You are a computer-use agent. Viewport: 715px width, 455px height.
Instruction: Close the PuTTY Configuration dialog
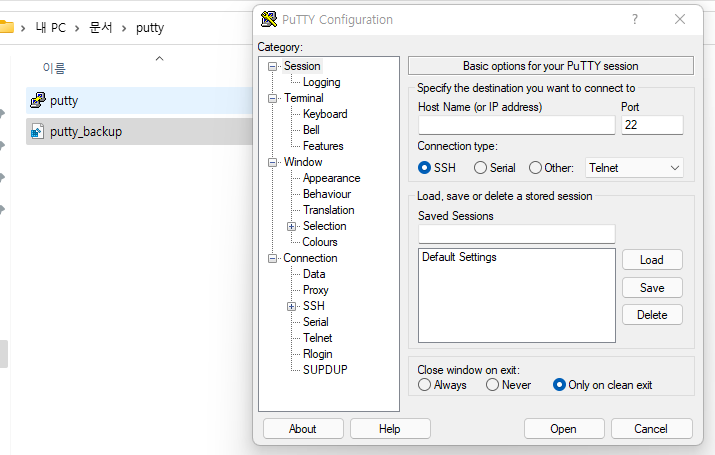pos(679,19)
